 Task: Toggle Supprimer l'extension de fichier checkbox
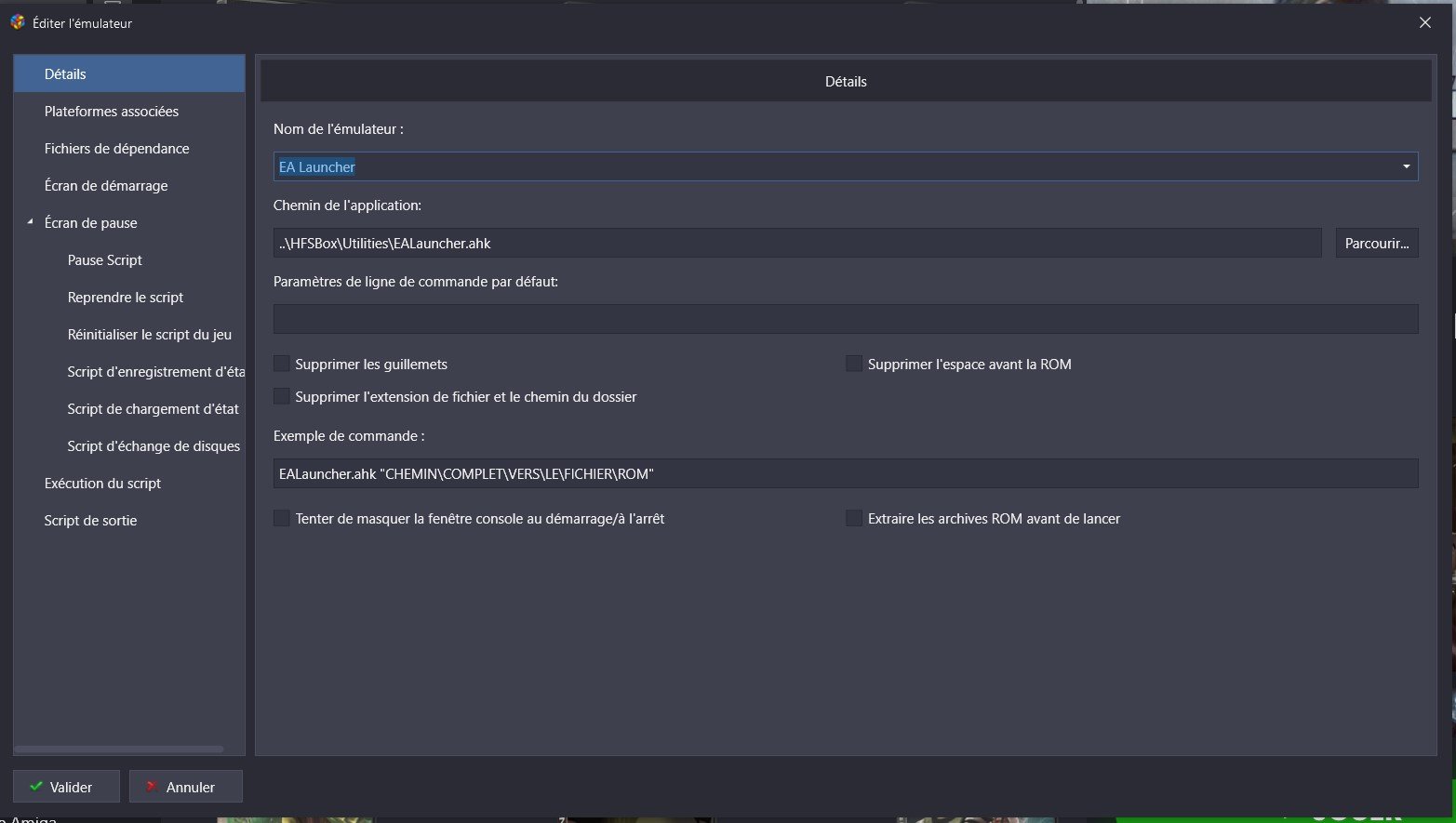coord(281,396)
